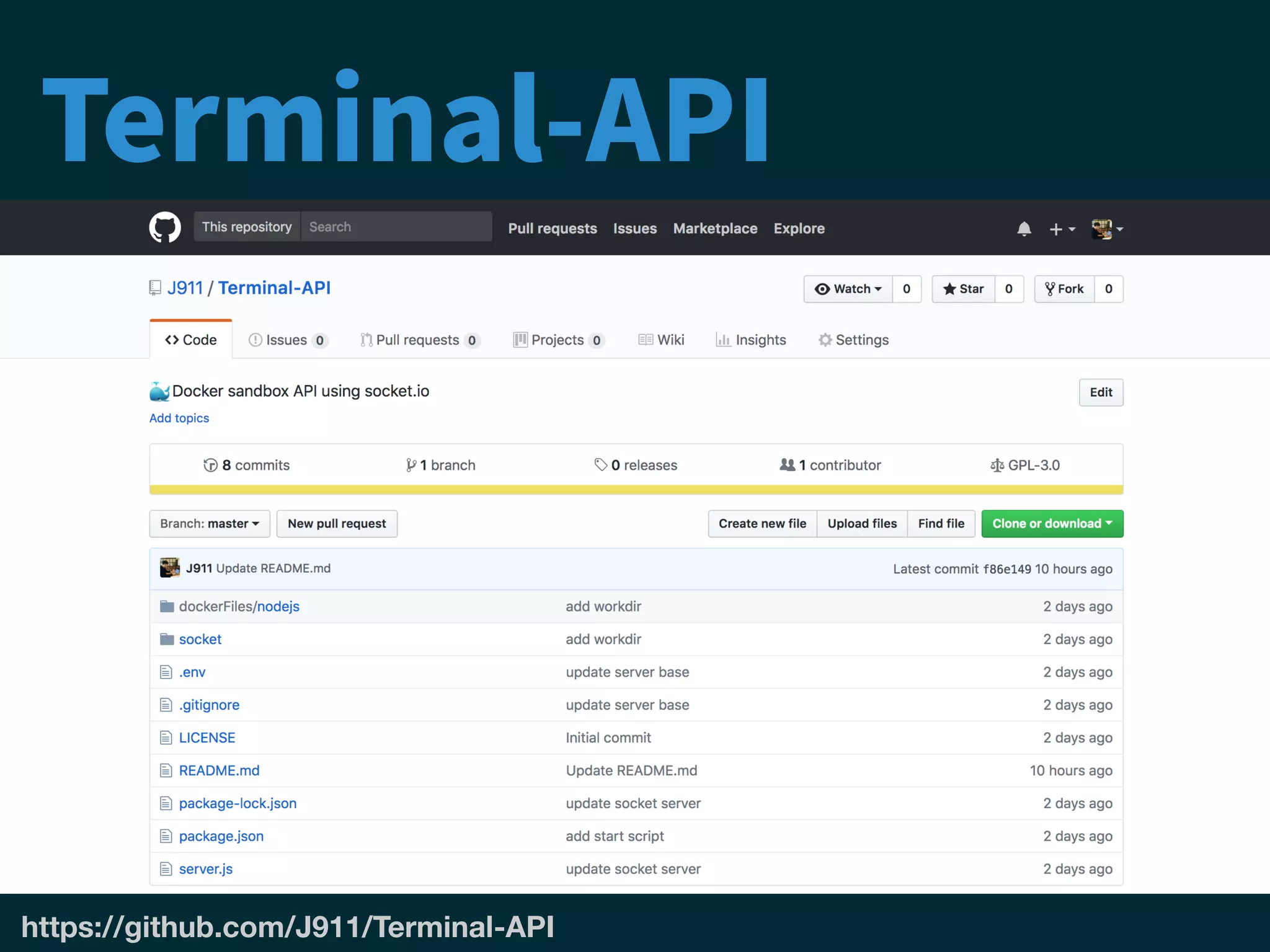Open the server.js file
This screenshot has height=952, width=1270.
pyautogui.click(x=206, y=869)
